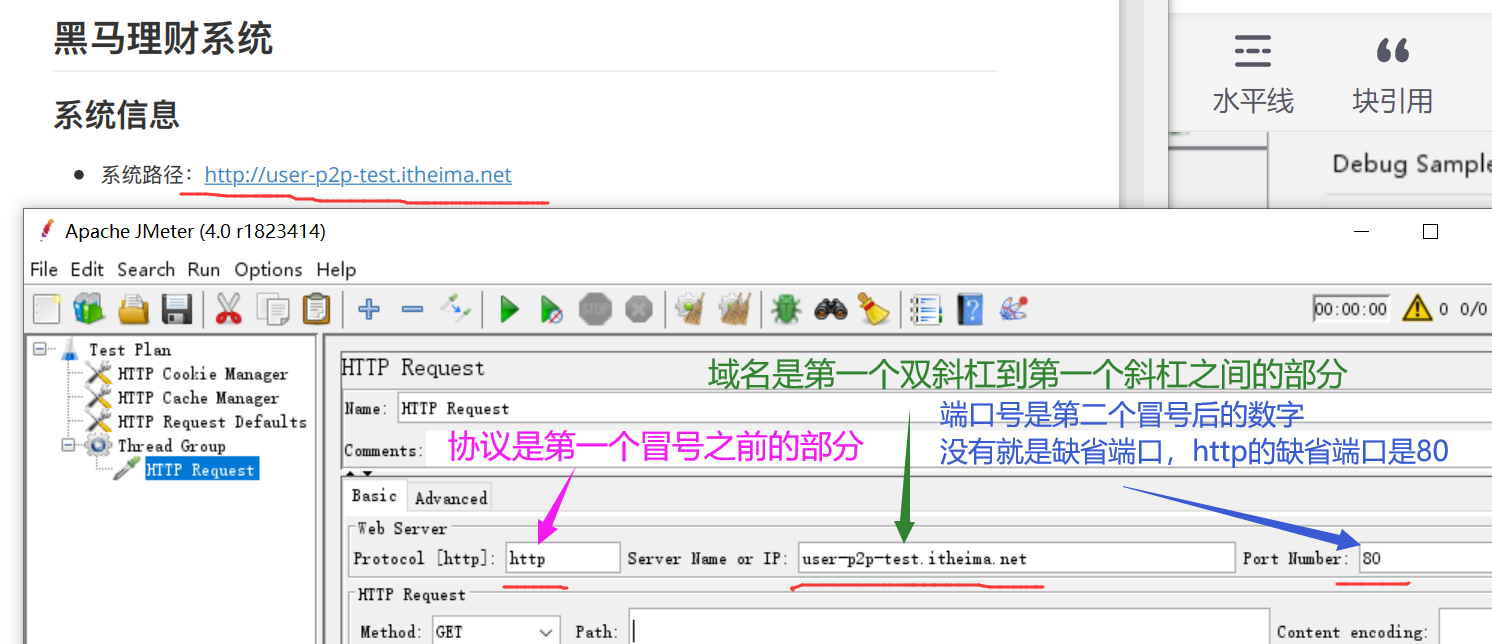Open Search with binoculars icon
1492x644 pixels.
[830, 309]
